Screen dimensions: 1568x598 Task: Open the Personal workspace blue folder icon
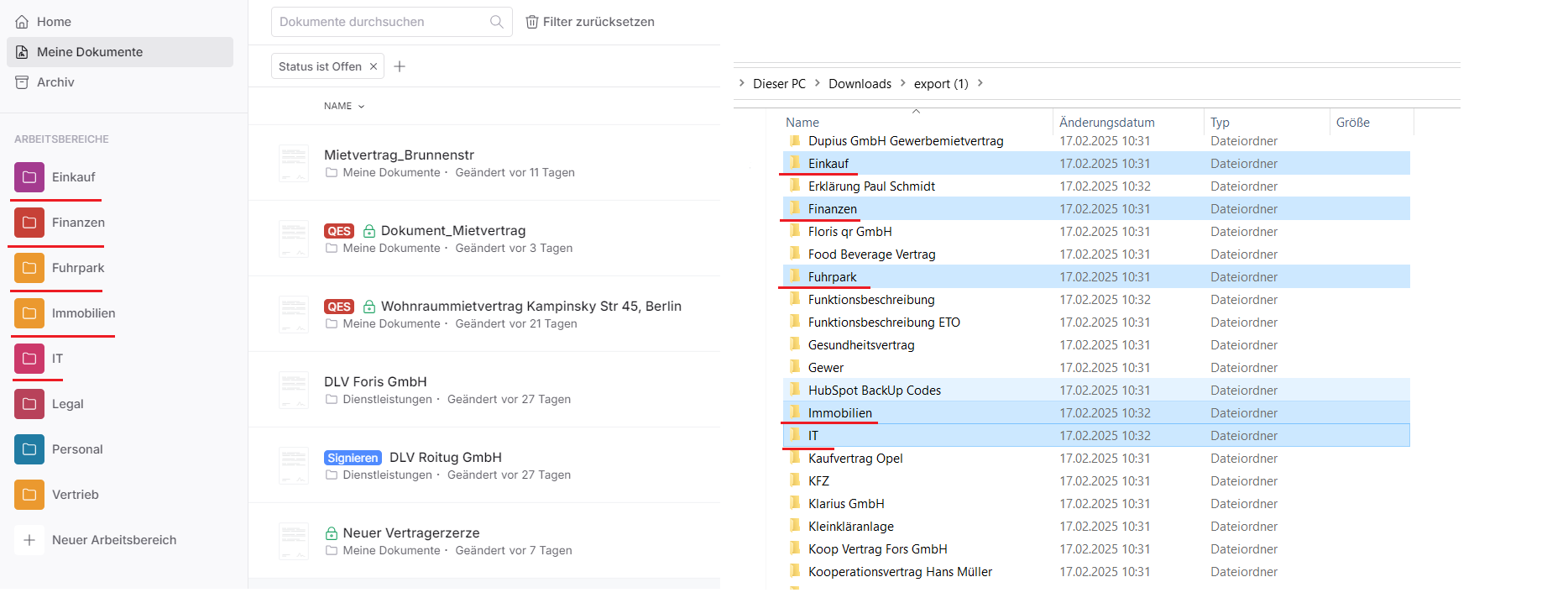pos(29,449)
